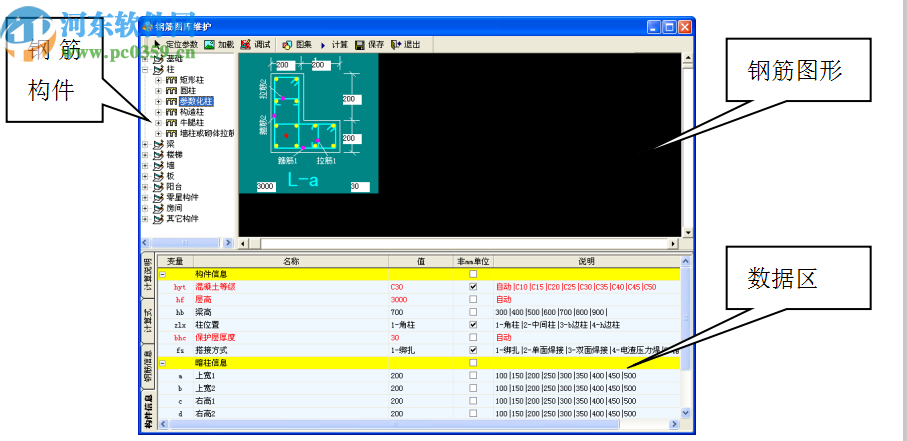Expand the 矩形柱 tree node

coord(158,80)
